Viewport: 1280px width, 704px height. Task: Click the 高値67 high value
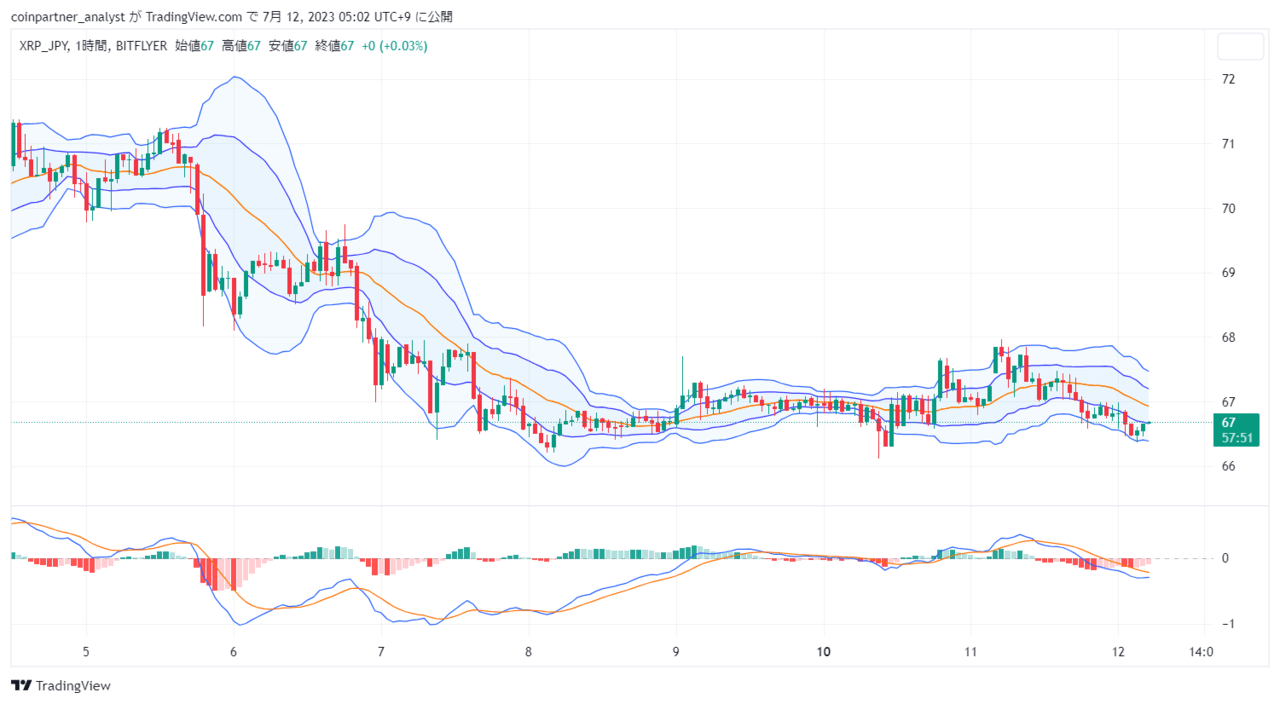pyautogui.click(x=241, y=46)
